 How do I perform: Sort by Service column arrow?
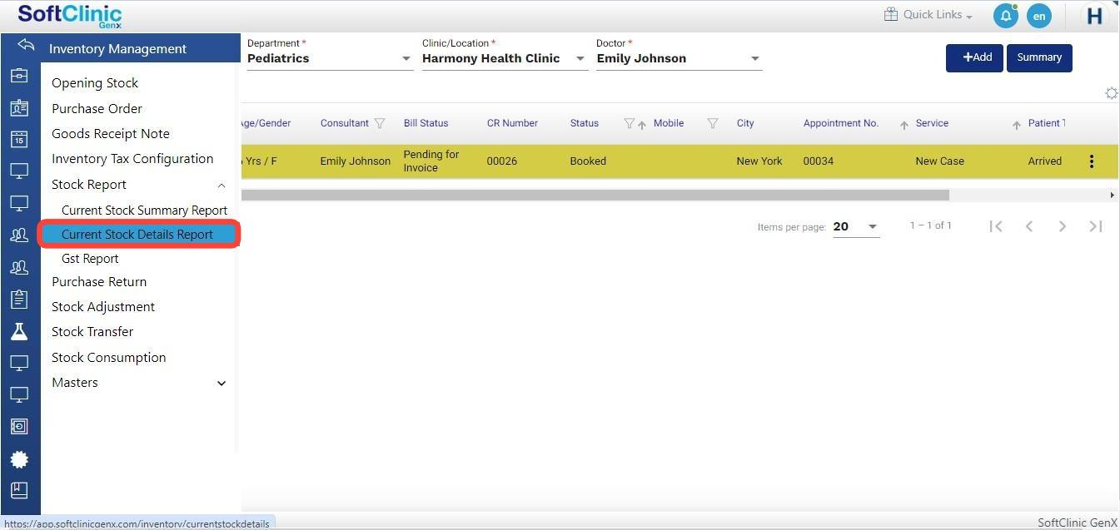click(x=1016, y=125)
